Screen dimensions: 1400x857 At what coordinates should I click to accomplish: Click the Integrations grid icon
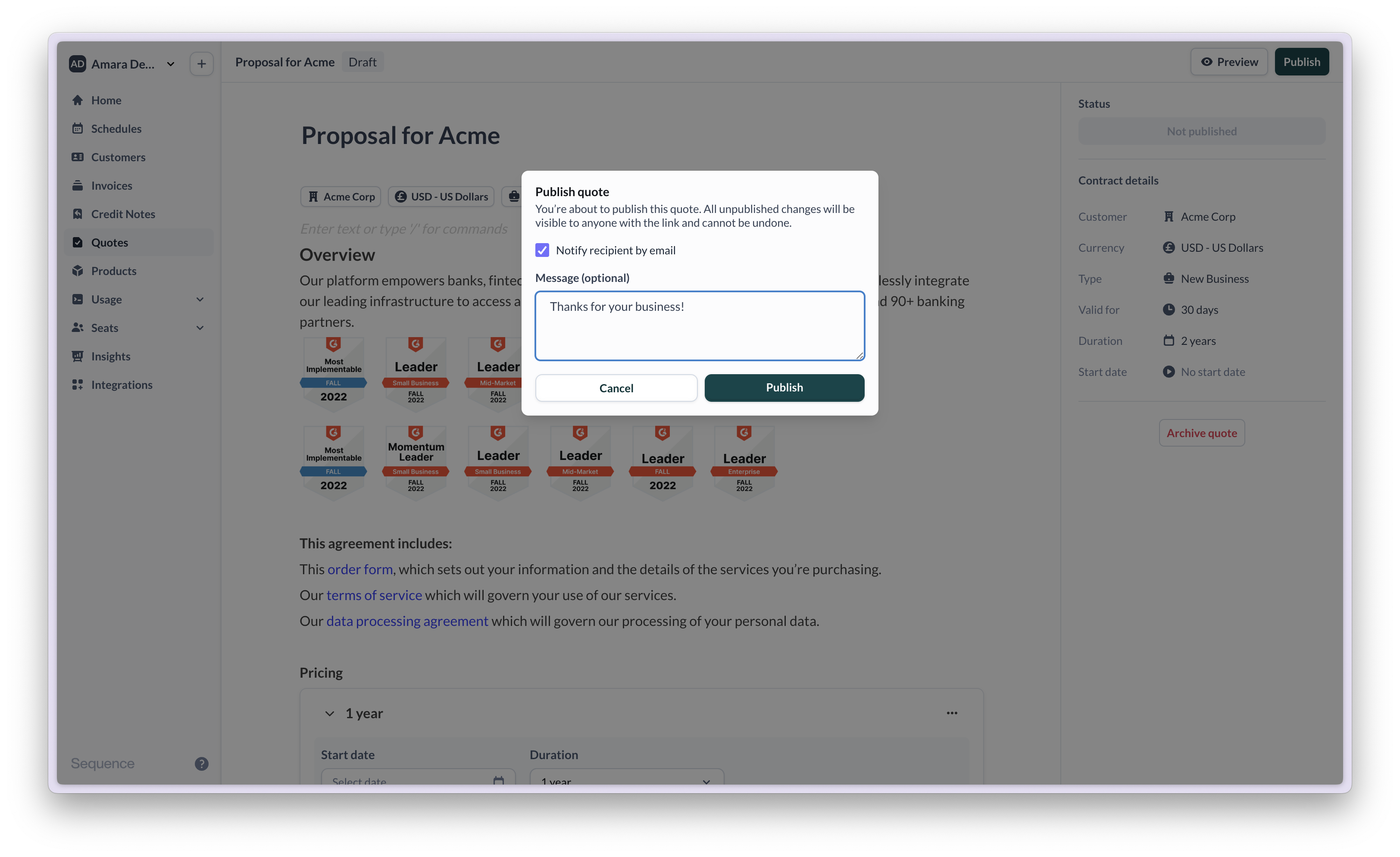[x=78, y=385]
